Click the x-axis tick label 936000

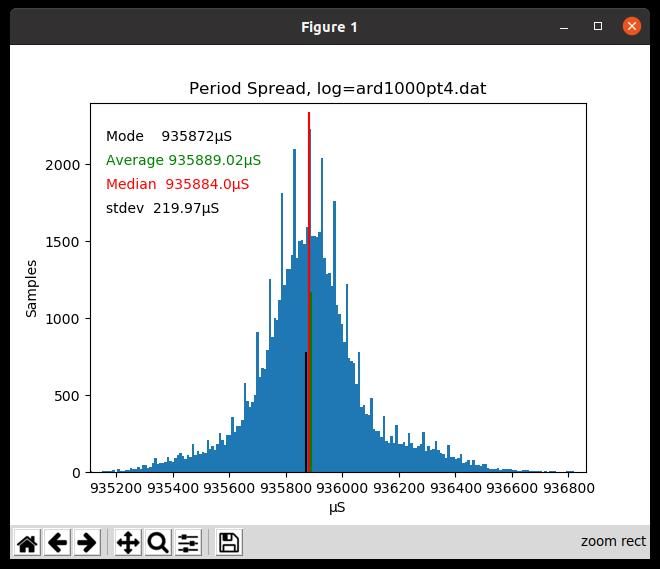[x=342, y=488]
